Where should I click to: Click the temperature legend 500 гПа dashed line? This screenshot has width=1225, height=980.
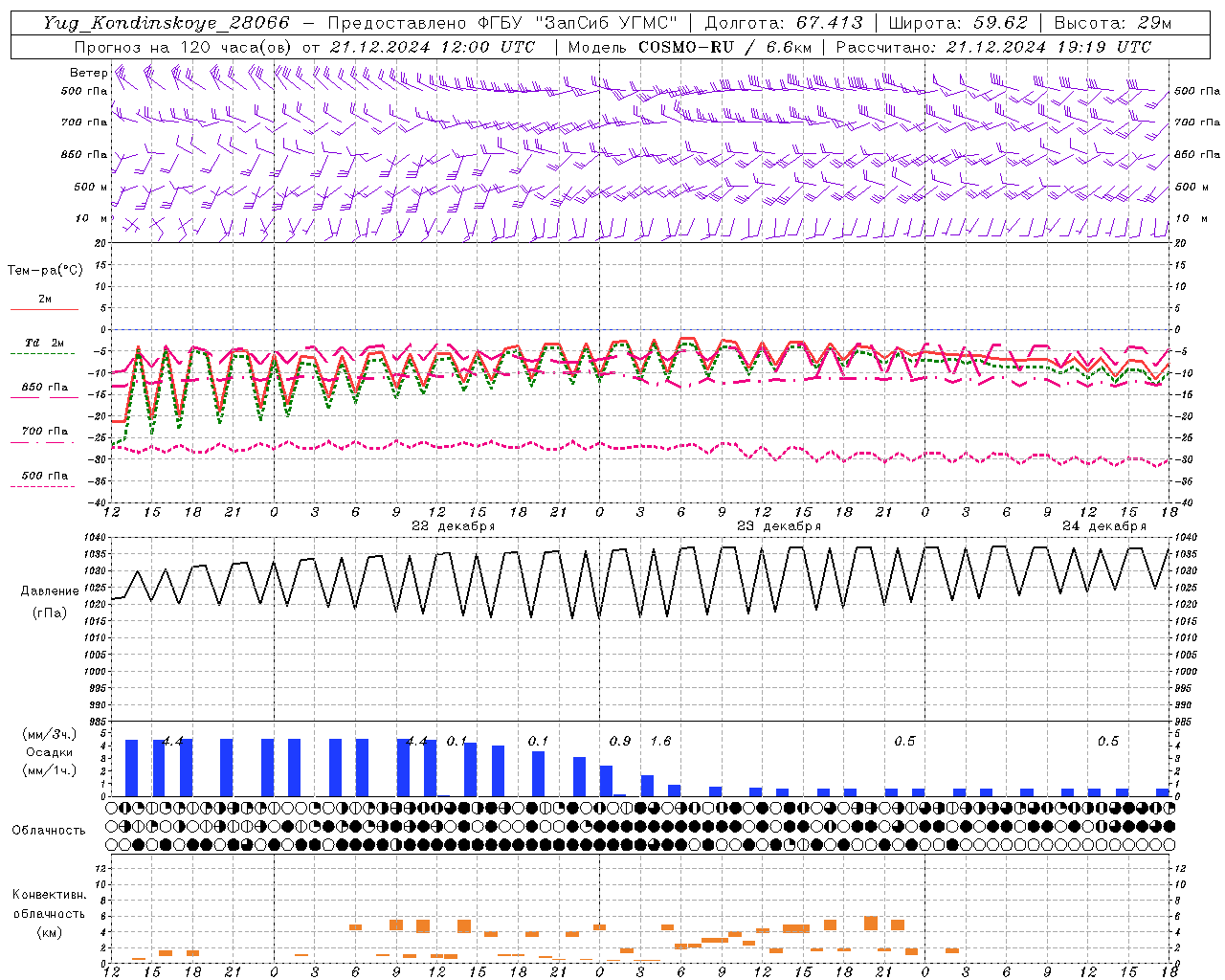[44, 486]
